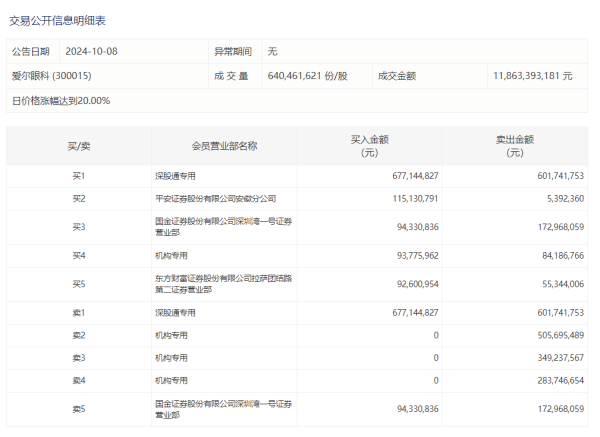The width and height of the screenshot is (600, 437).
Task: Click volume value 640,461,621 份/股
Action: (308, 76)
